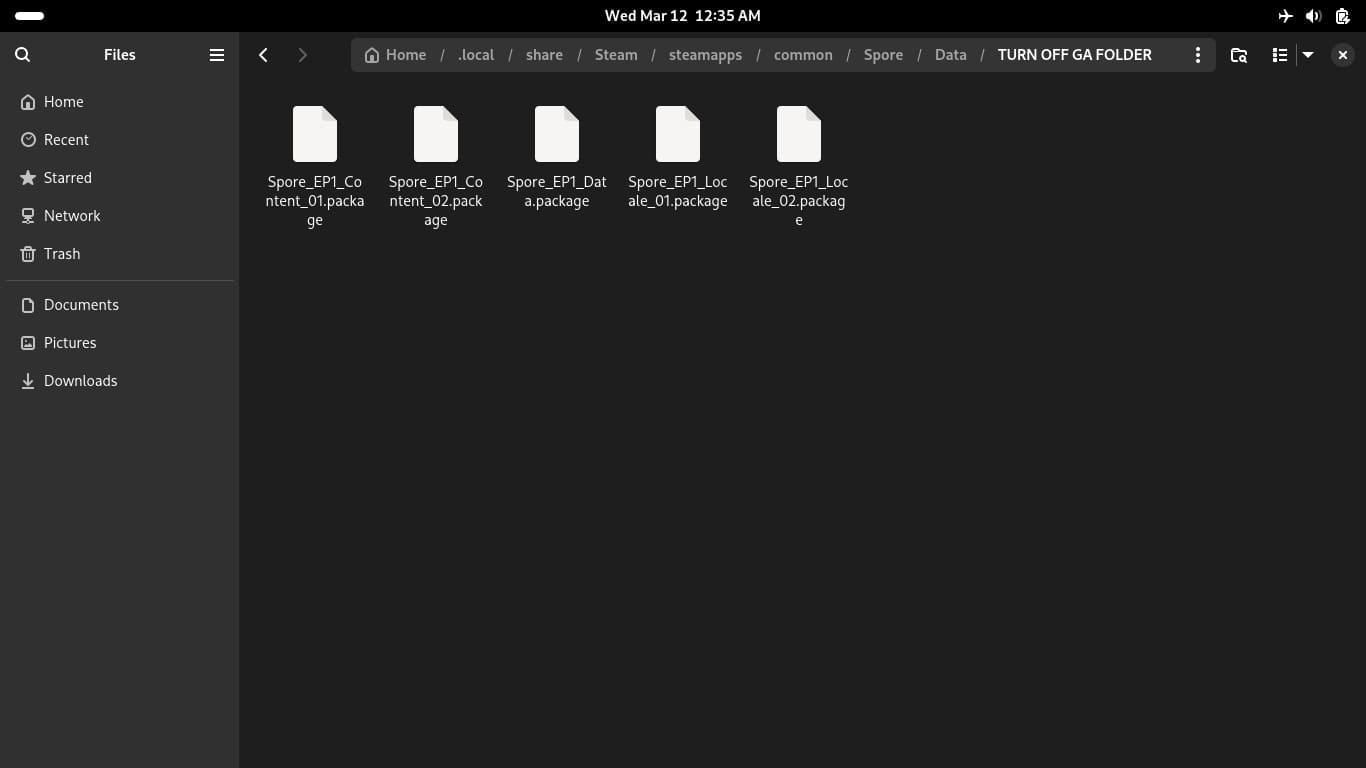Select the Spore_EP1_Locale_02.package file icon
Image resolution: width=1366 pixels, height=768 pixels.
799,134
